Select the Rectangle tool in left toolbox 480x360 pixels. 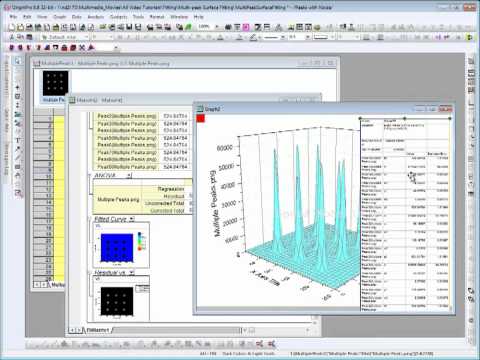click(18, 166)
